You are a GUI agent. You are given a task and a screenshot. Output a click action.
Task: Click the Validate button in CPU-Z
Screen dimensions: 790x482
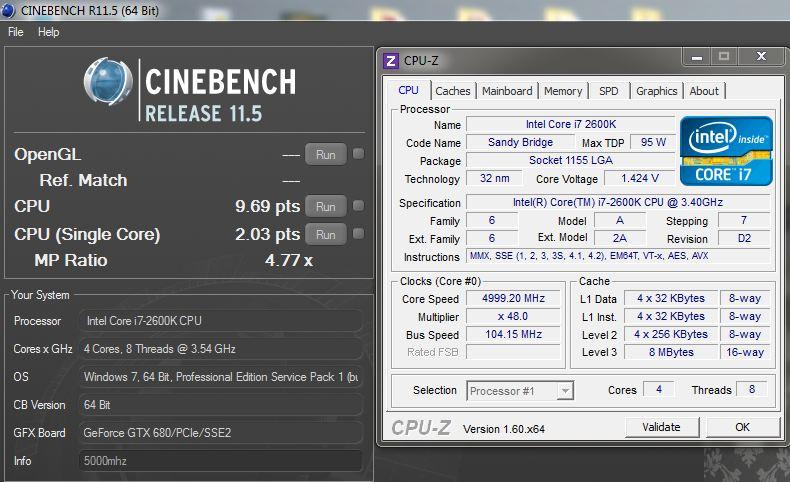tap(662, 427)
